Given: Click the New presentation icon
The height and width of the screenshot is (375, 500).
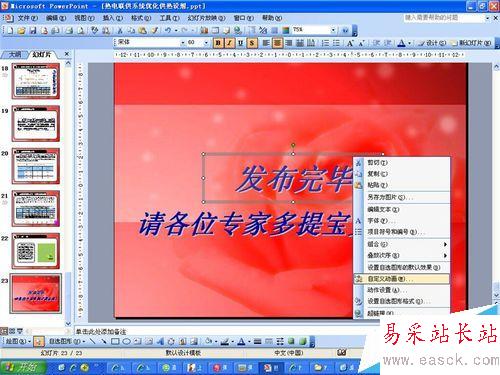Looking at the screenshot, I should tap(11, 31).
